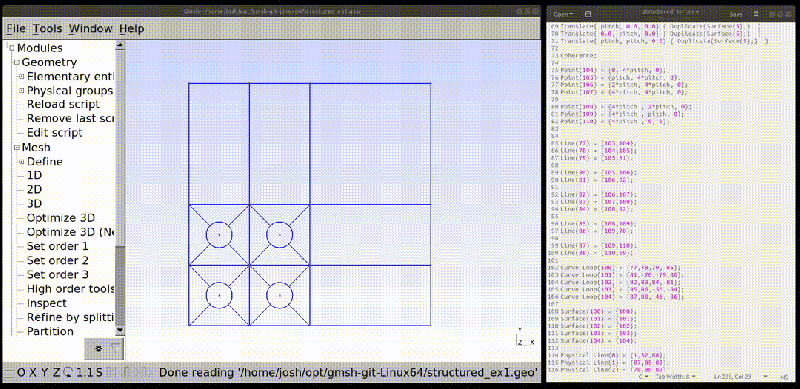Run the 1D mesh command
The height and width of the screenshot is (389, 800).
pyautogui.click(x=35, y=175)
